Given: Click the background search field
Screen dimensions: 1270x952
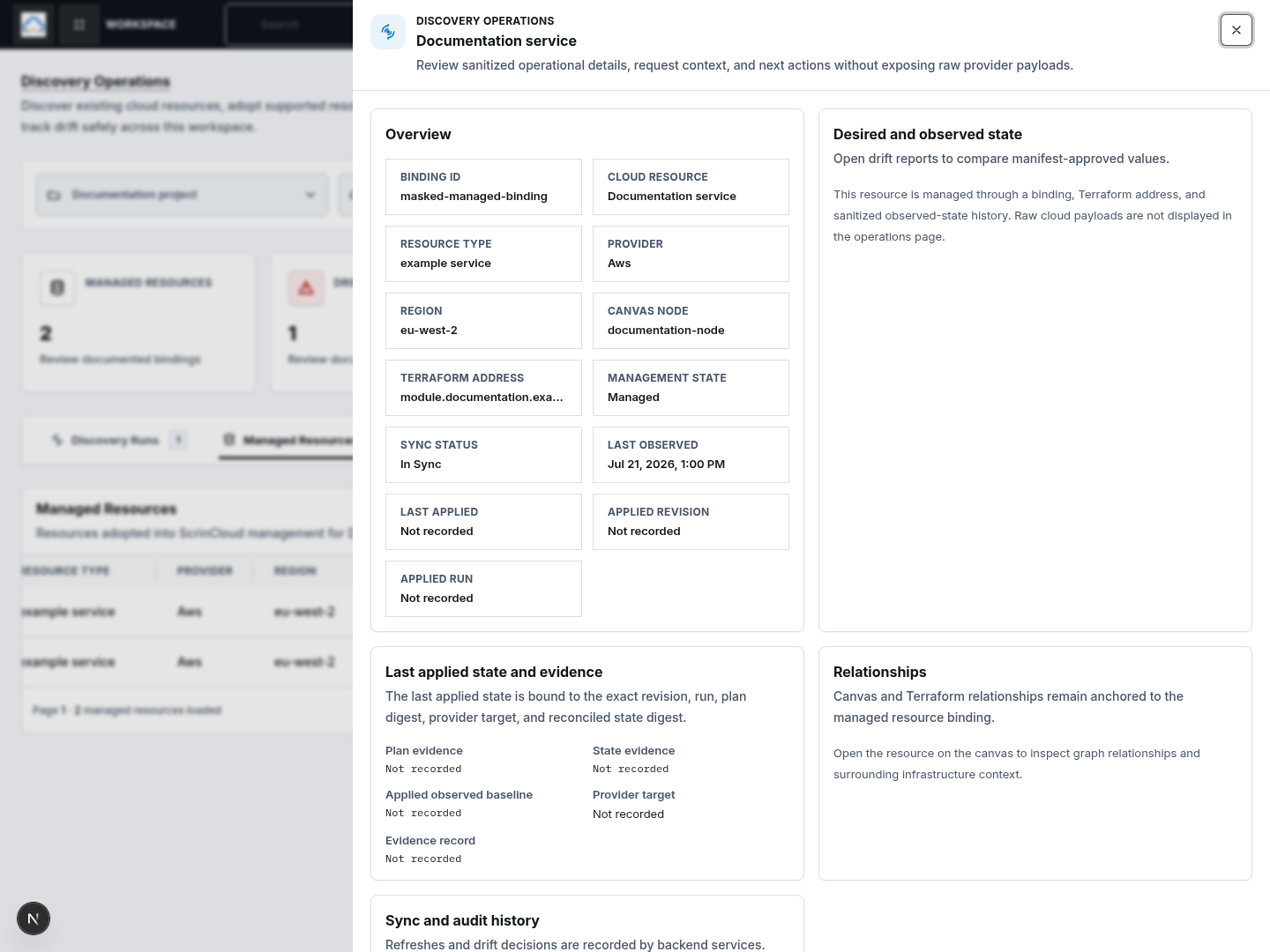Looking at the screenshot, I should 288,25.
